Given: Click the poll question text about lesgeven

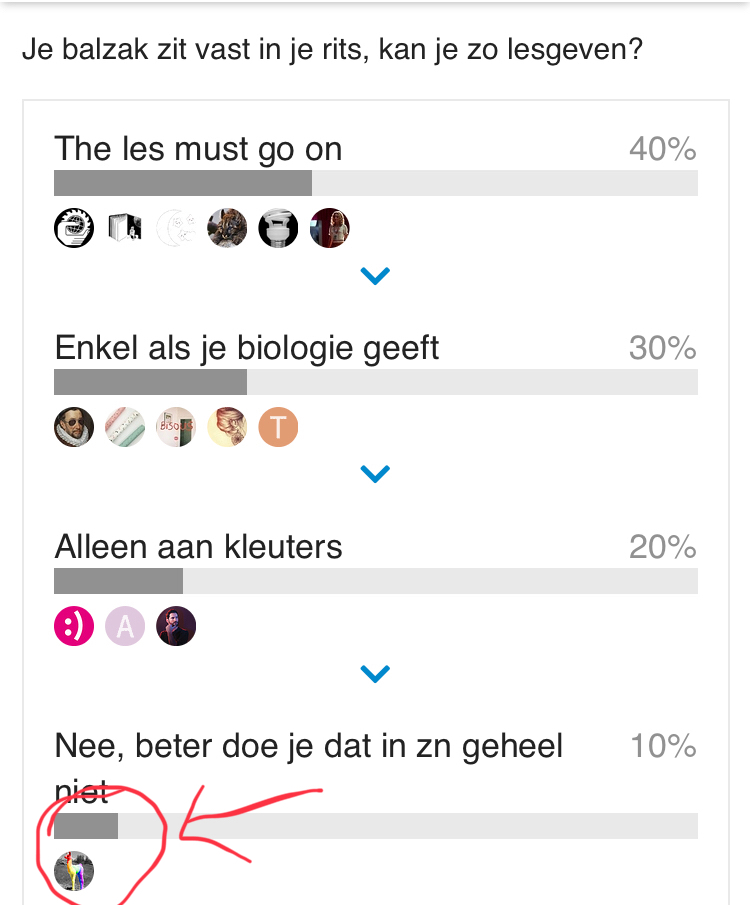Looking at the screenshot, I should 331,49.
